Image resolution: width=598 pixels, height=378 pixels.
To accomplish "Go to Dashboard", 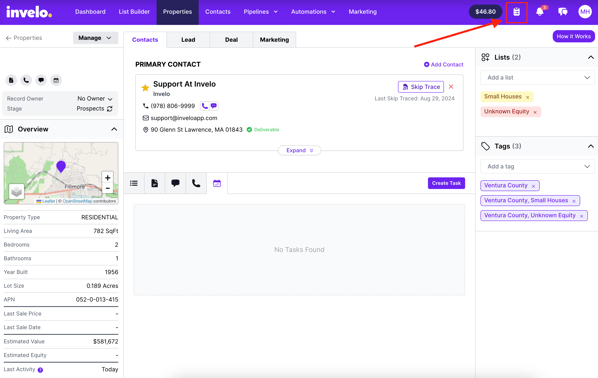I will tap(90, 12).
